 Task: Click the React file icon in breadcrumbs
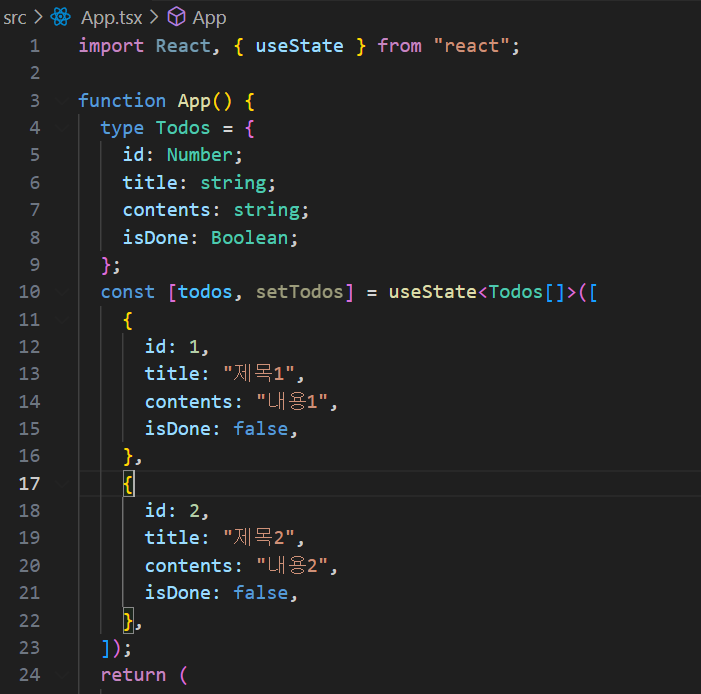[60, 17]
